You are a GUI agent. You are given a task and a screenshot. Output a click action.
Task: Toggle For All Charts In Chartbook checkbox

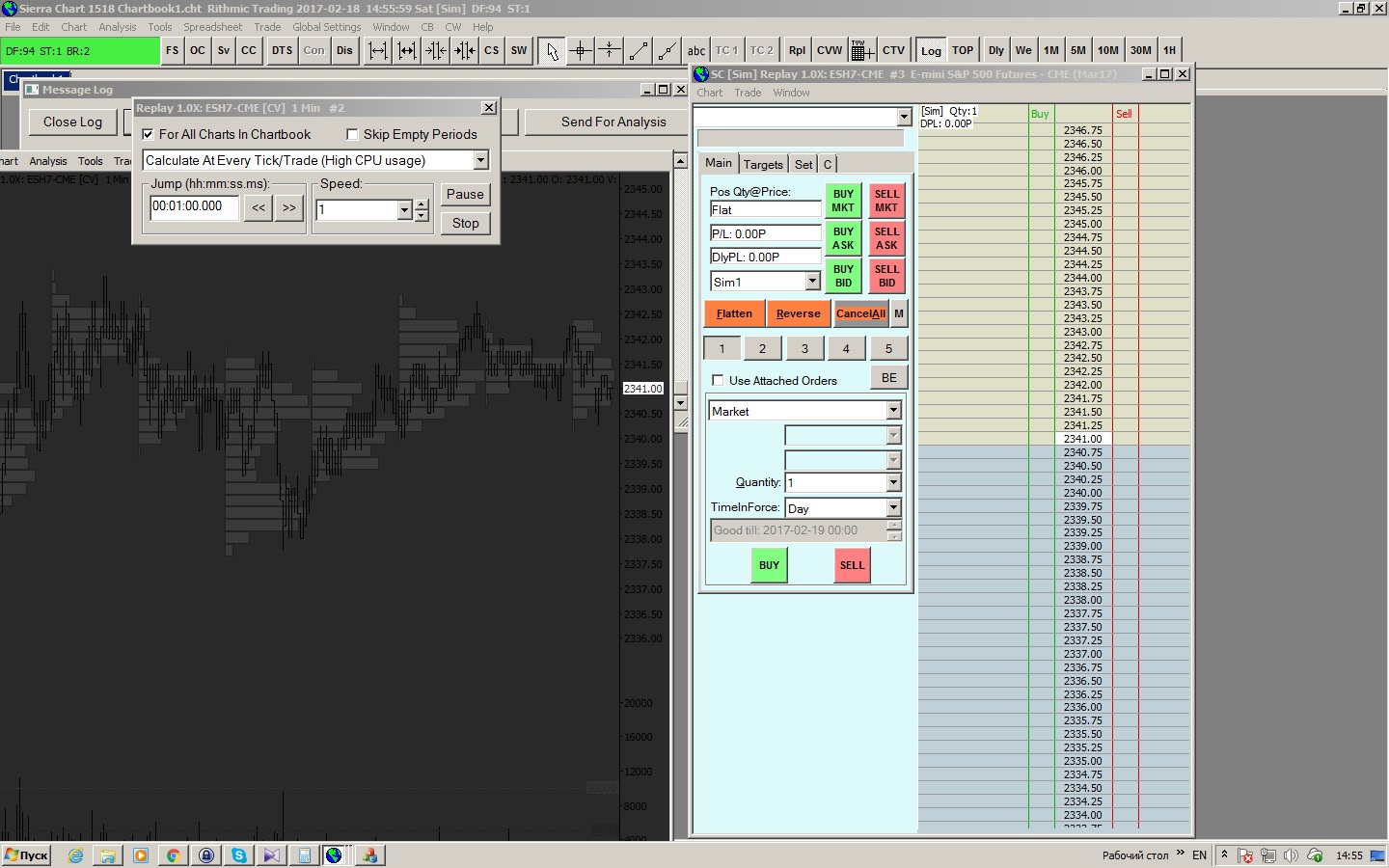[x=148, y=135]
